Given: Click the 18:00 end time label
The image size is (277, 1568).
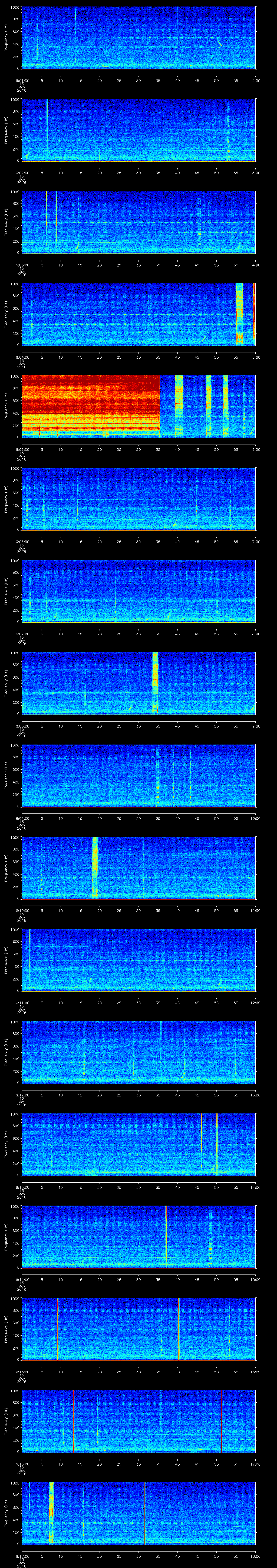Looking at the screenshot, I should click(x=255, y=1556).
